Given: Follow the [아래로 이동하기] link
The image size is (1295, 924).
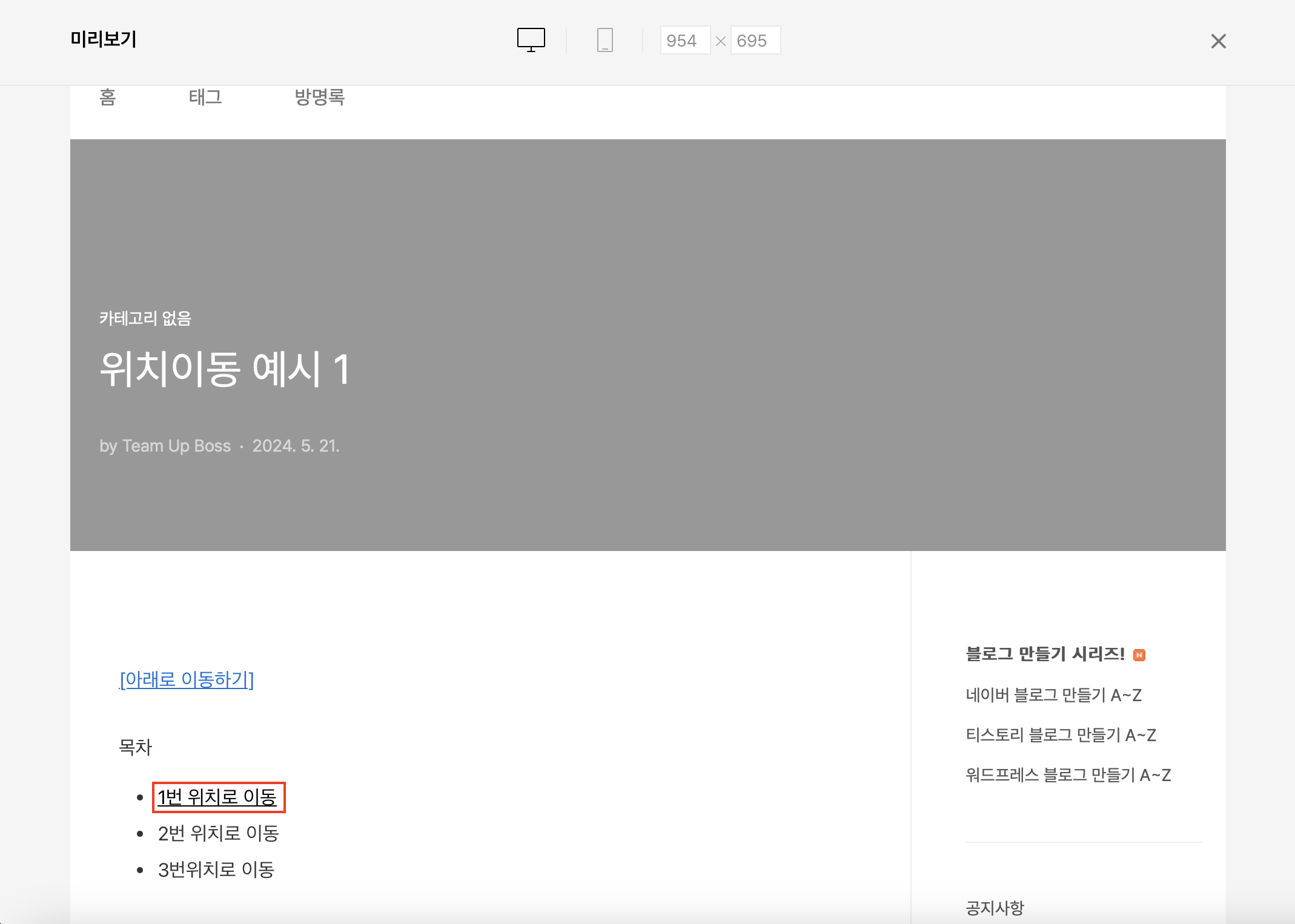Looking at the screenshot, I should (x=187, y=679).
